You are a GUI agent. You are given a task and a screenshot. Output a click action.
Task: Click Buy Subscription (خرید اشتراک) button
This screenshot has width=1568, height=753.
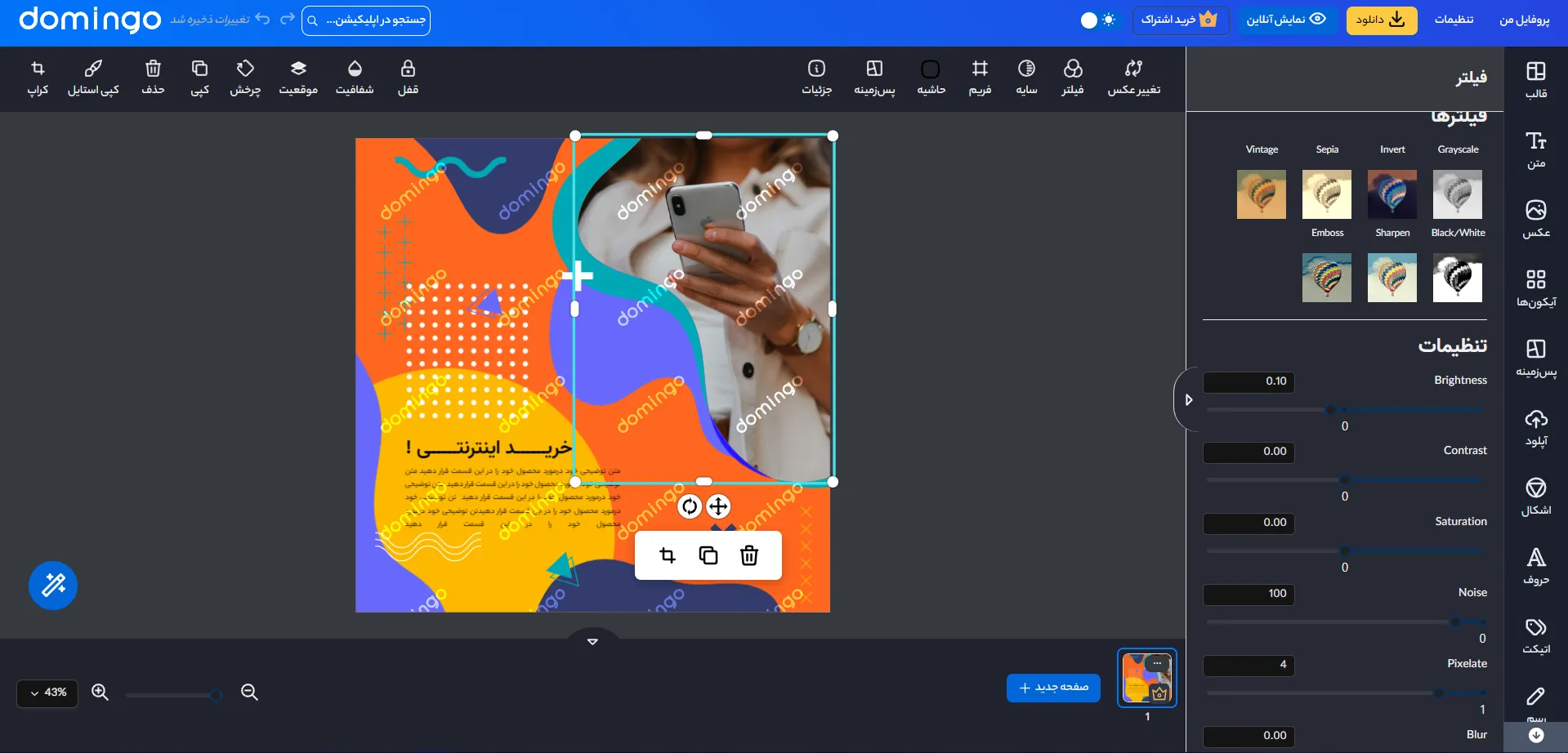coord(1181,20)
